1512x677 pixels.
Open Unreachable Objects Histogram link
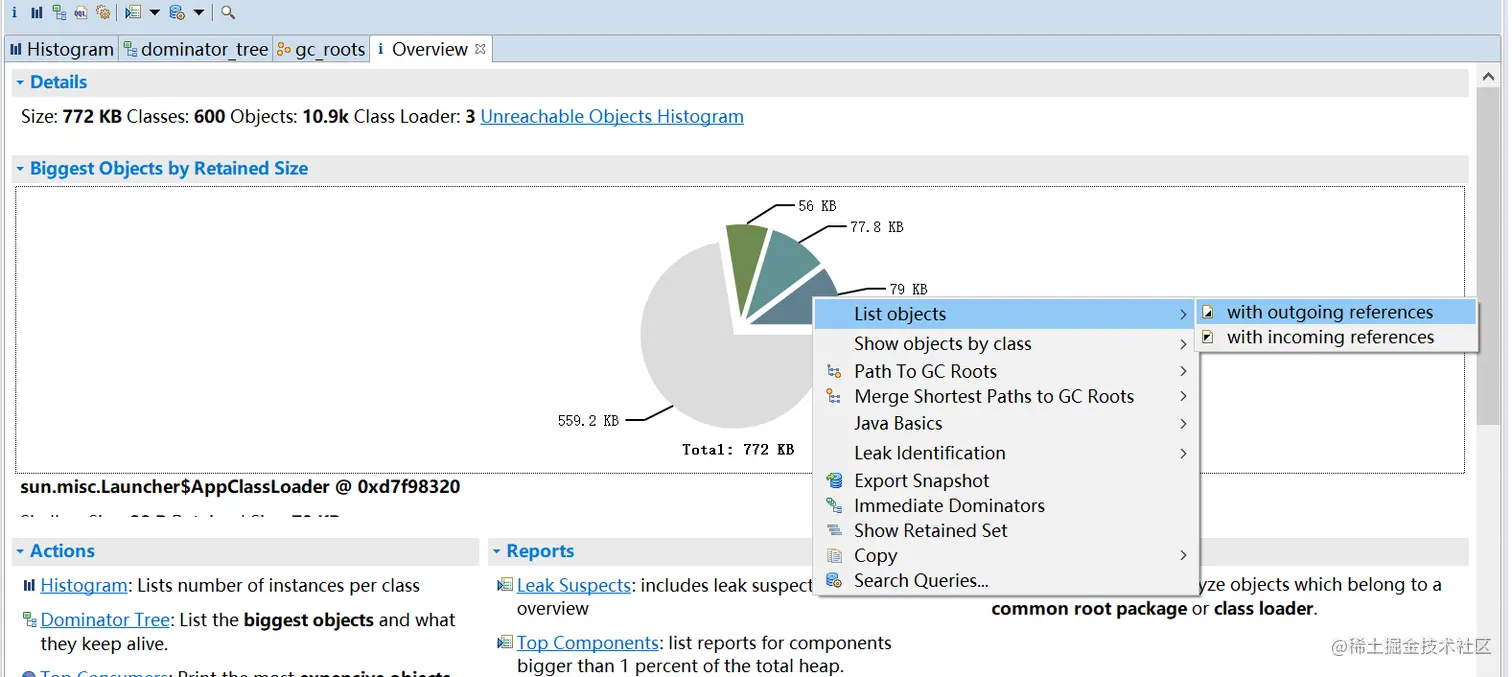point(612,116)
